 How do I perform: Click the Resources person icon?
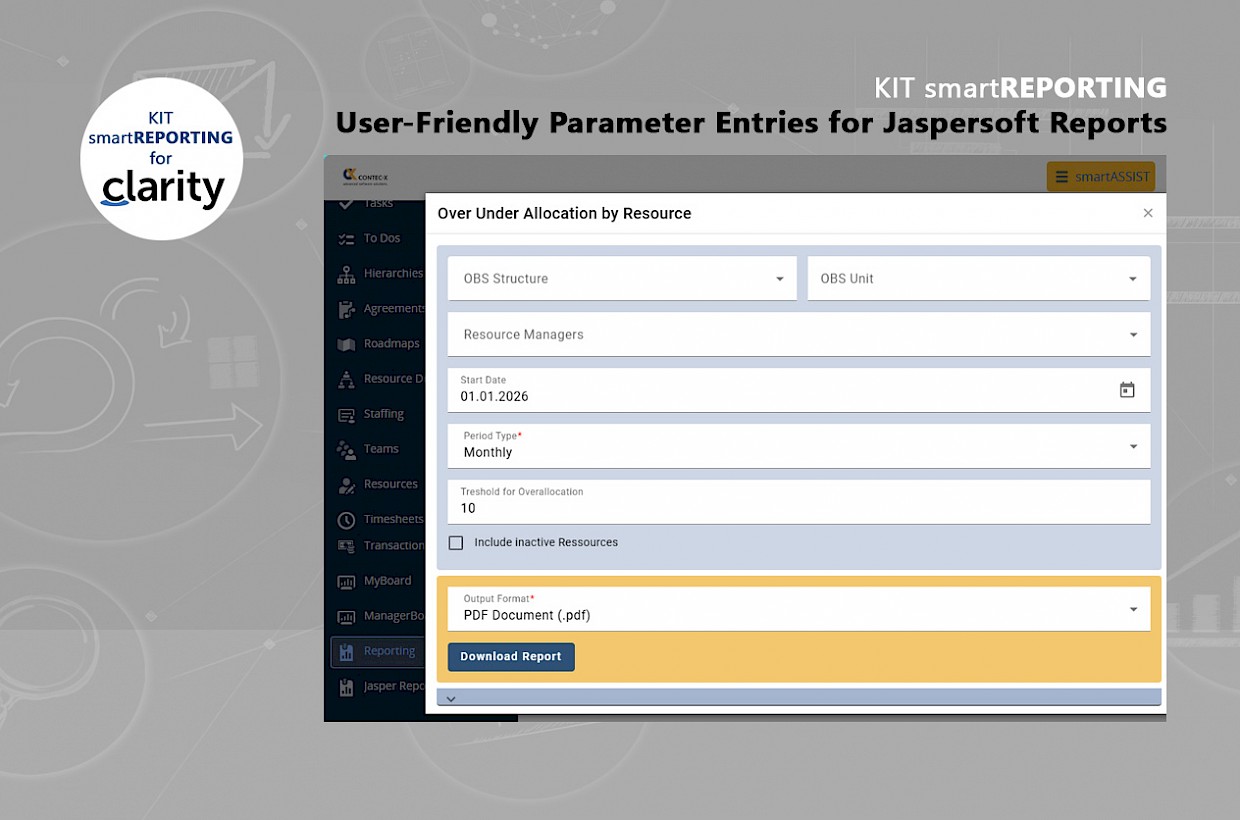click(346, 485)
